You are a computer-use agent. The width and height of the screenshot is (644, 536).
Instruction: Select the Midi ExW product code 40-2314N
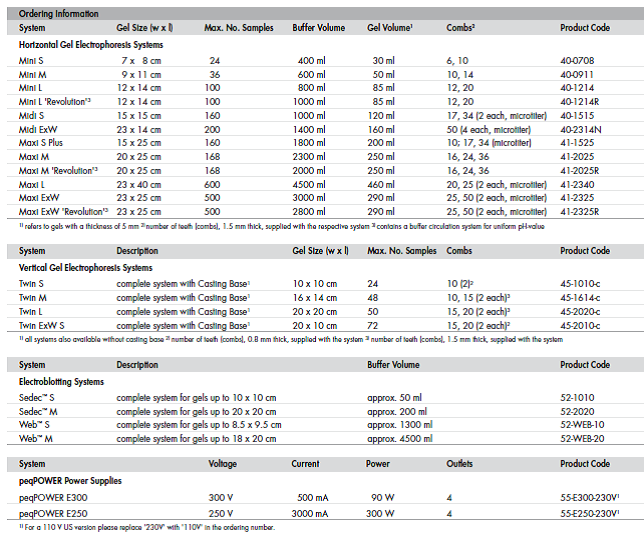point(581,130)
